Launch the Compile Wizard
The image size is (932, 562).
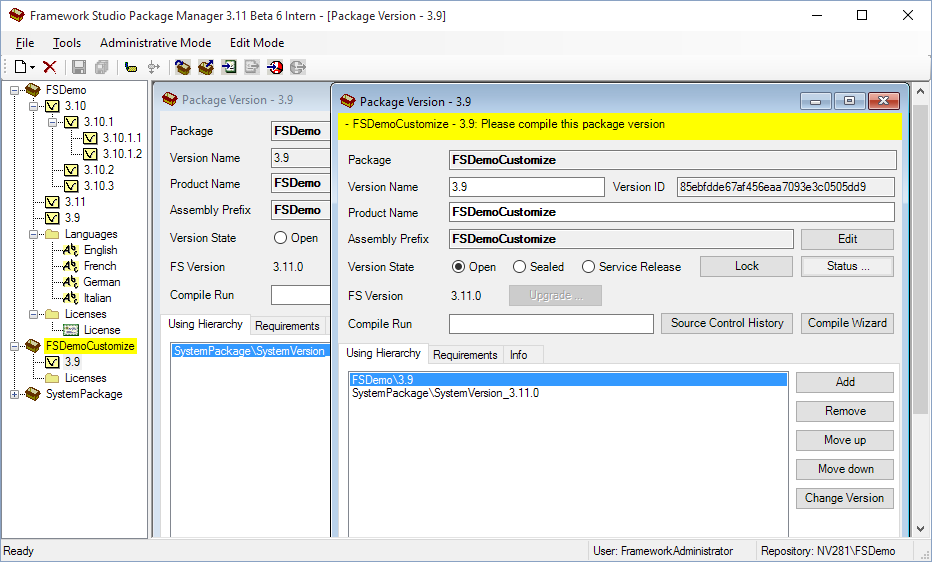(x=847, y=323)
